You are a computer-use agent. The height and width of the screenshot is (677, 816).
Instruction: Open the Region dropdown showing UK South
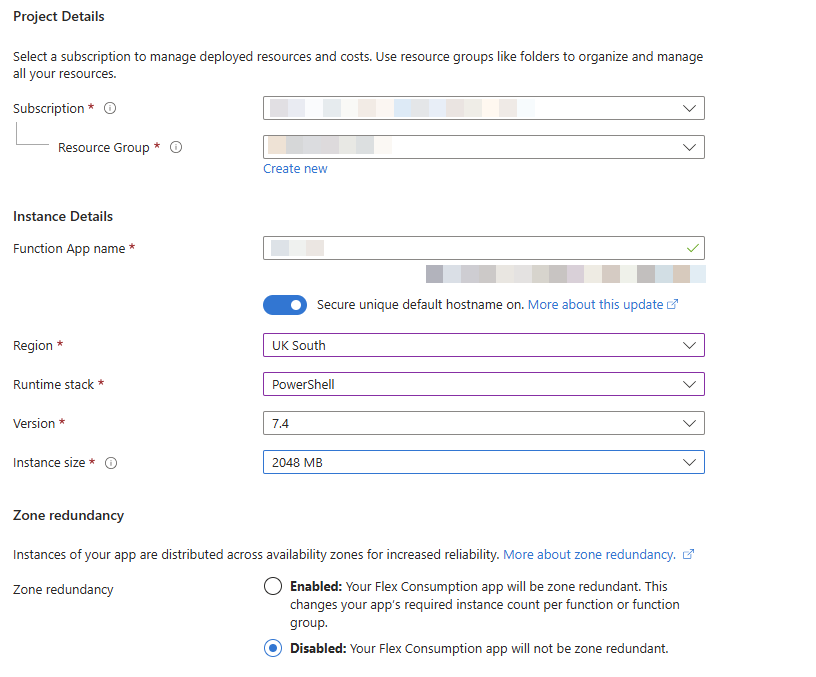point(483,345)
